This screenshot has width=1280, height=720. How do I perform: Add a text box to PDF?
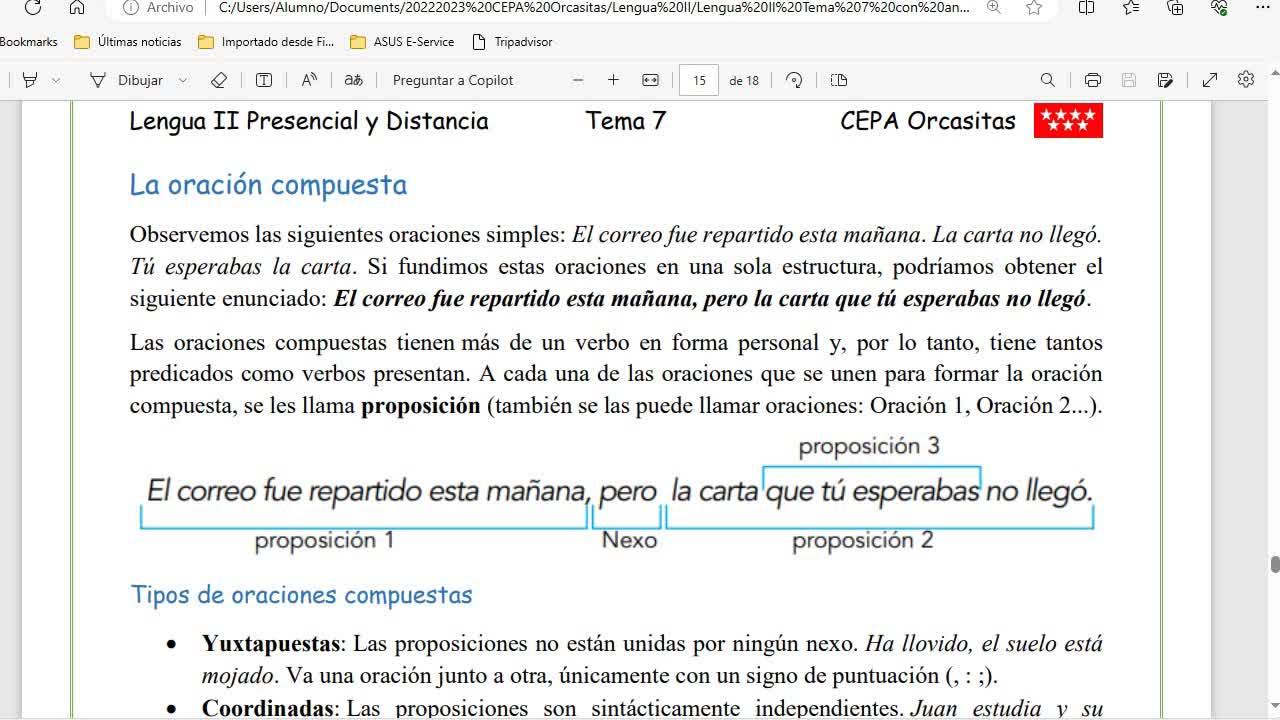click(264, 80)
